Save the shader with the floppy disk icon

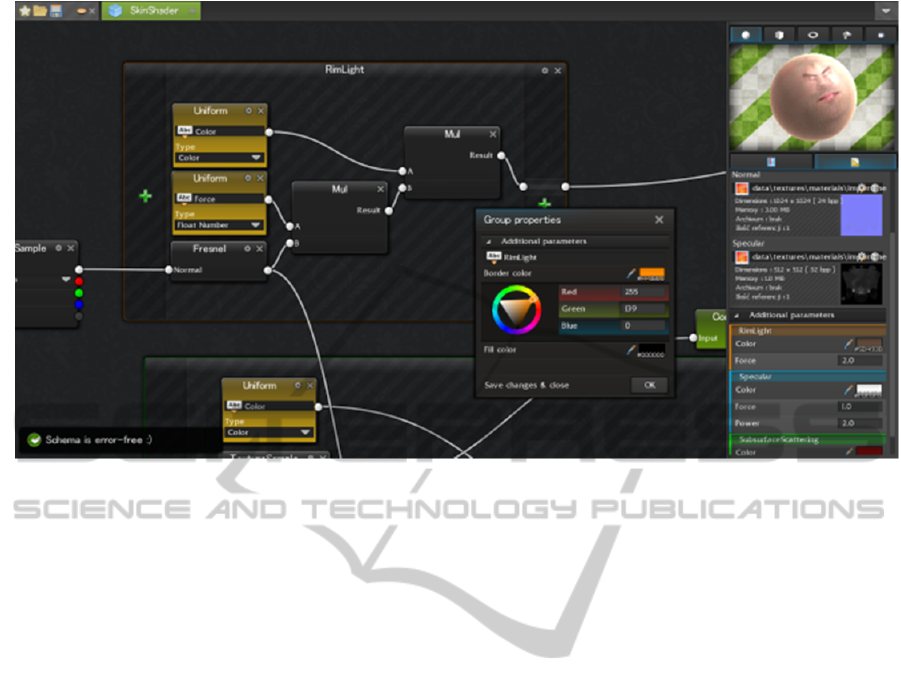[x=55, y=11]
